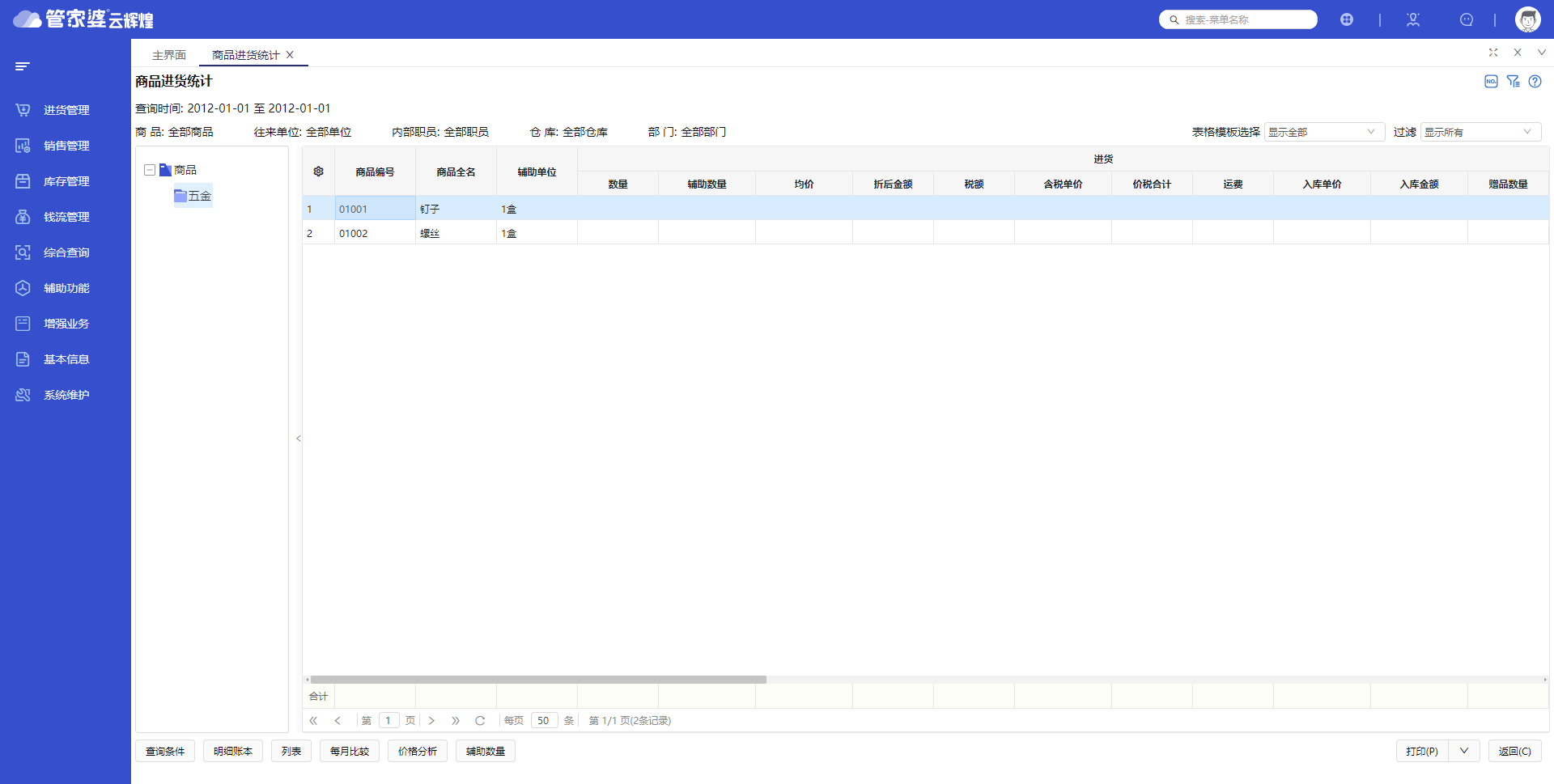Open 基本信息 in the sidebar
The width and height of the screenshot is (1554, 784).
pyautogui.click(x=66, y=359)
